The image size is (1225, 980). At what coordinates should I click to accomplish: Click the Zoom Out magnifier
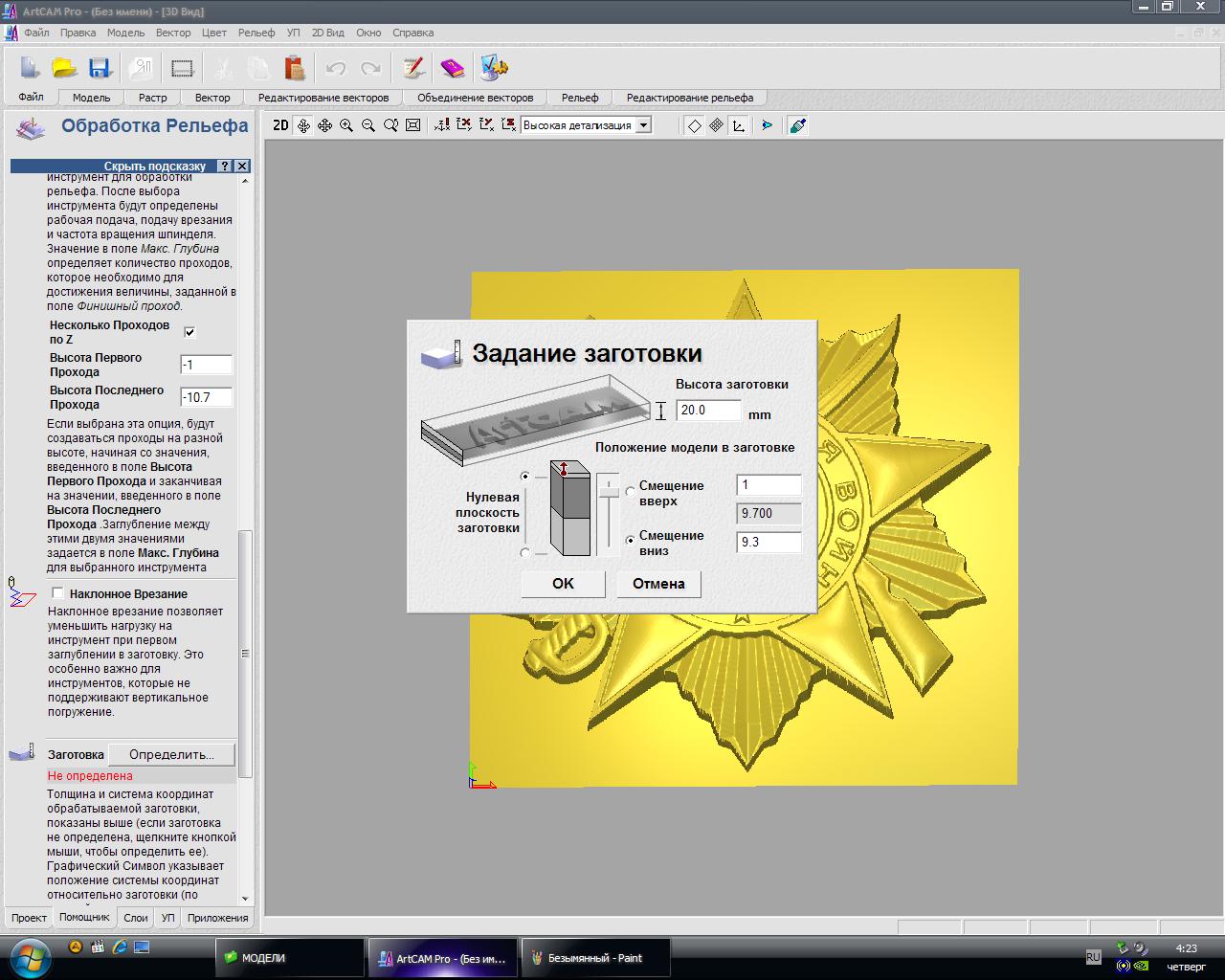(368, 125)
